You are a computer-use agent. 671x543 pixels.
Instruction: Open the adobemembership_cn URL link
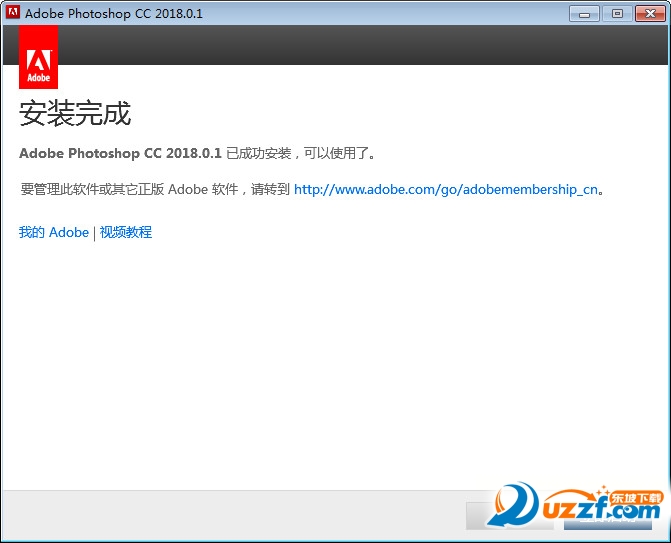(x=445, y=189)
